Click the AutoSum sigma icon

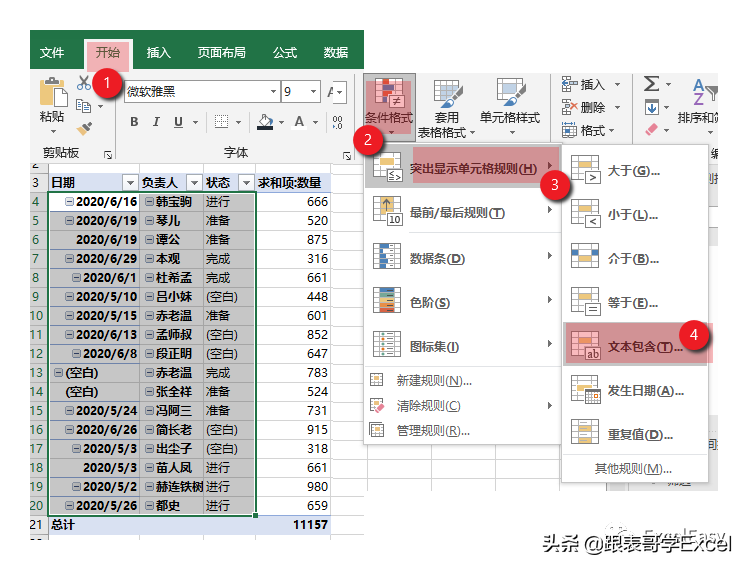pyautogui.click(x=652, y=84)
